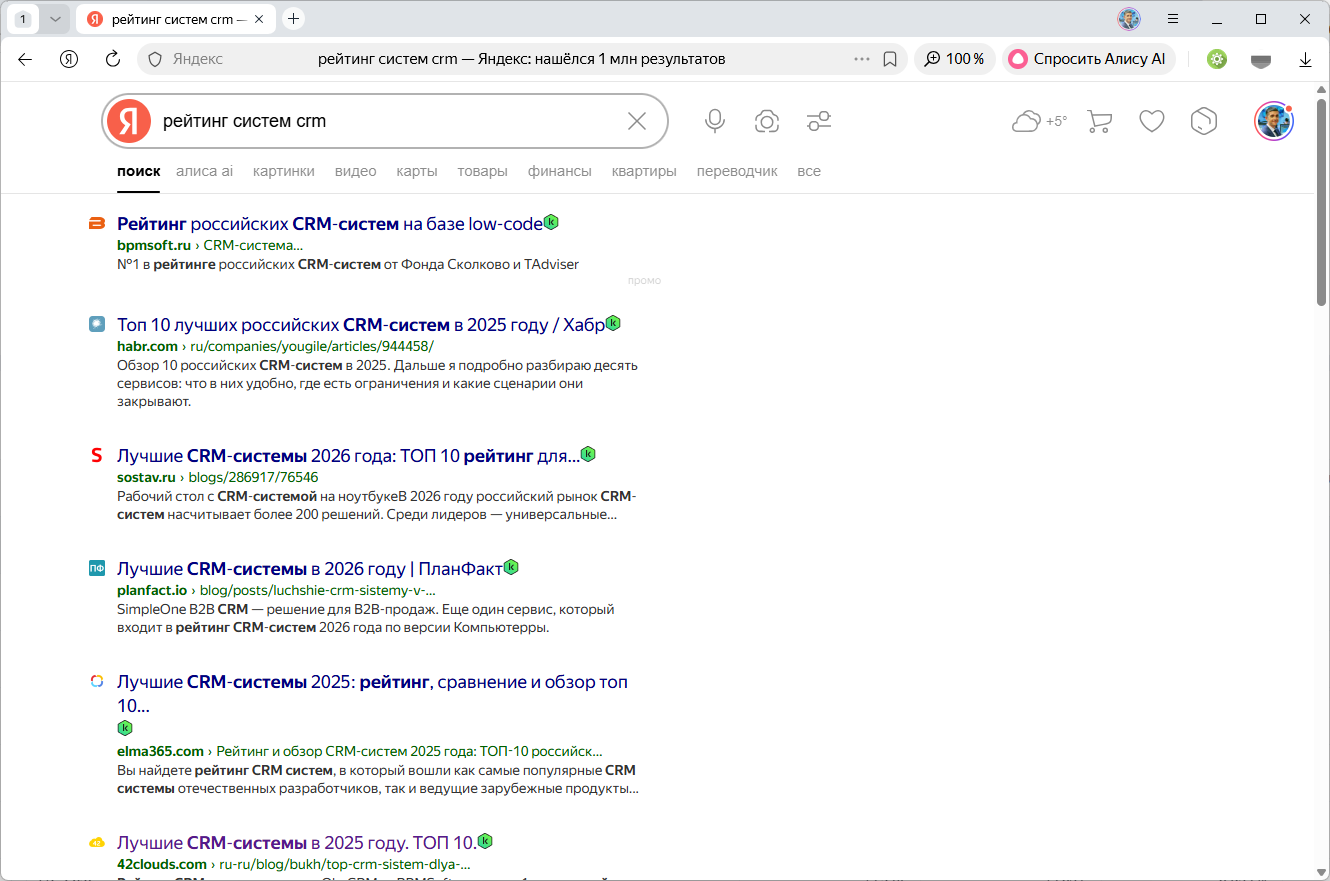Switch to the видео tab
Viewport: 1330px width, 881px height.
point(355,171)
